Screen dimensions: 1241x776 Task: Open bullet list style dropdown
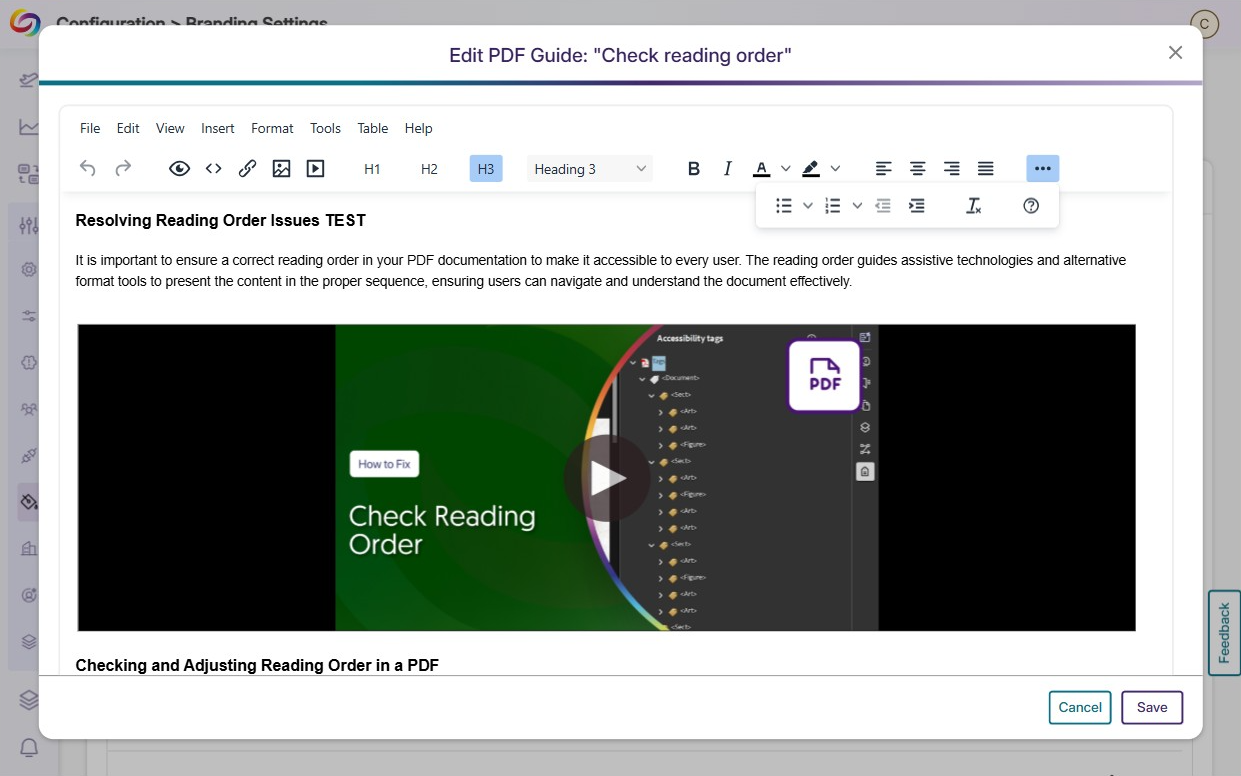point(808,206)
